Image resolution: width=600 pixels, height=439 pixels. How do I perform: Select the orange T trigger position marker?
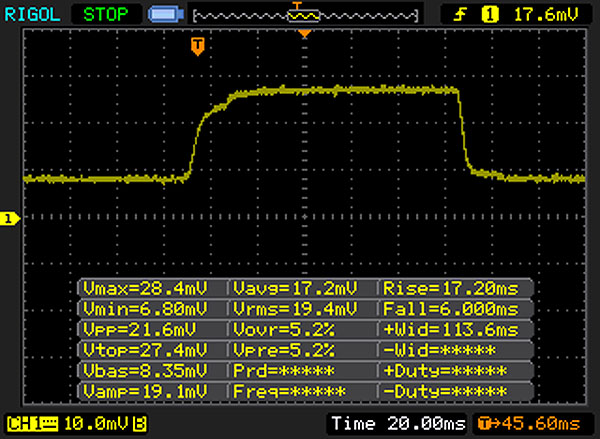198,47
